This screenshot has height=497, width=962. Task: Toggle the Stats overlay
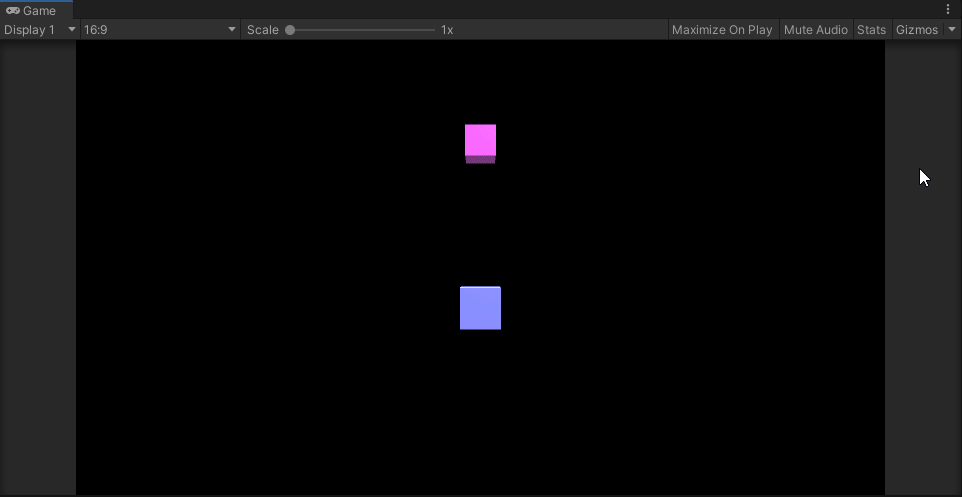pyautogui.click(x=871, y=29)
